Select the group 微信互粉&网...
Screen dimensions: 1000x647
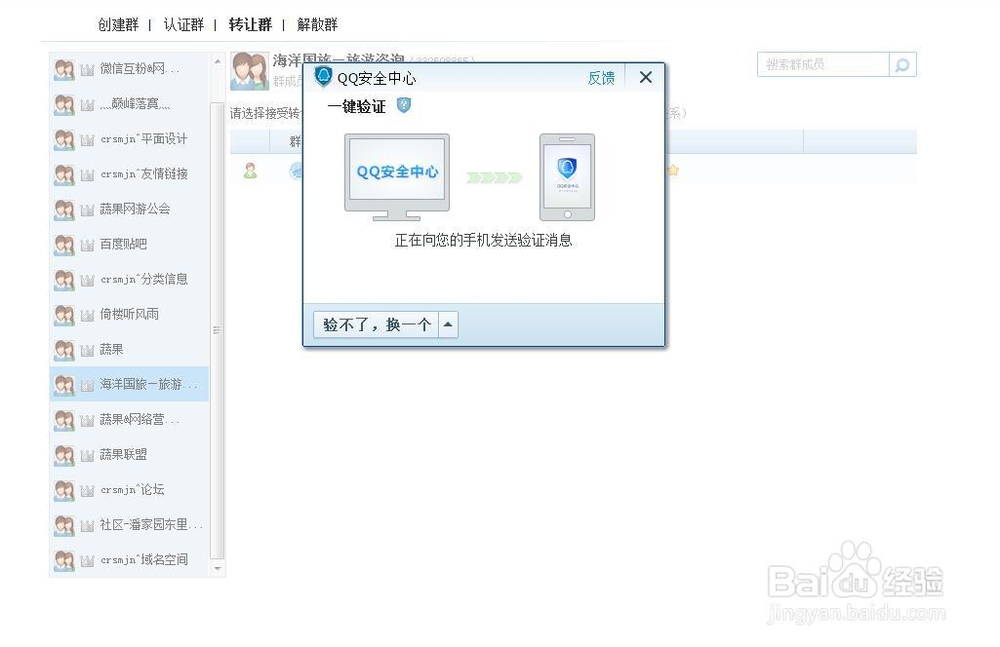coord(129,68)
